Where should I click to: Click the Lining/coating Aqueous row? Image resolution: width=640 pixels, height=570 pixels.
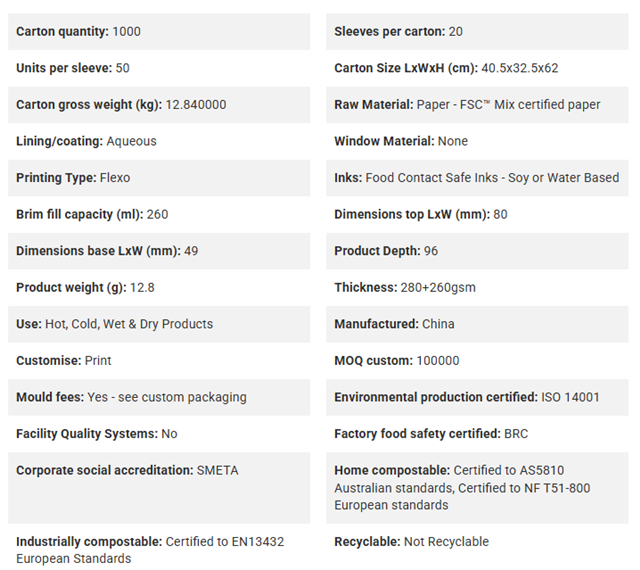click(x=159, y=141)
